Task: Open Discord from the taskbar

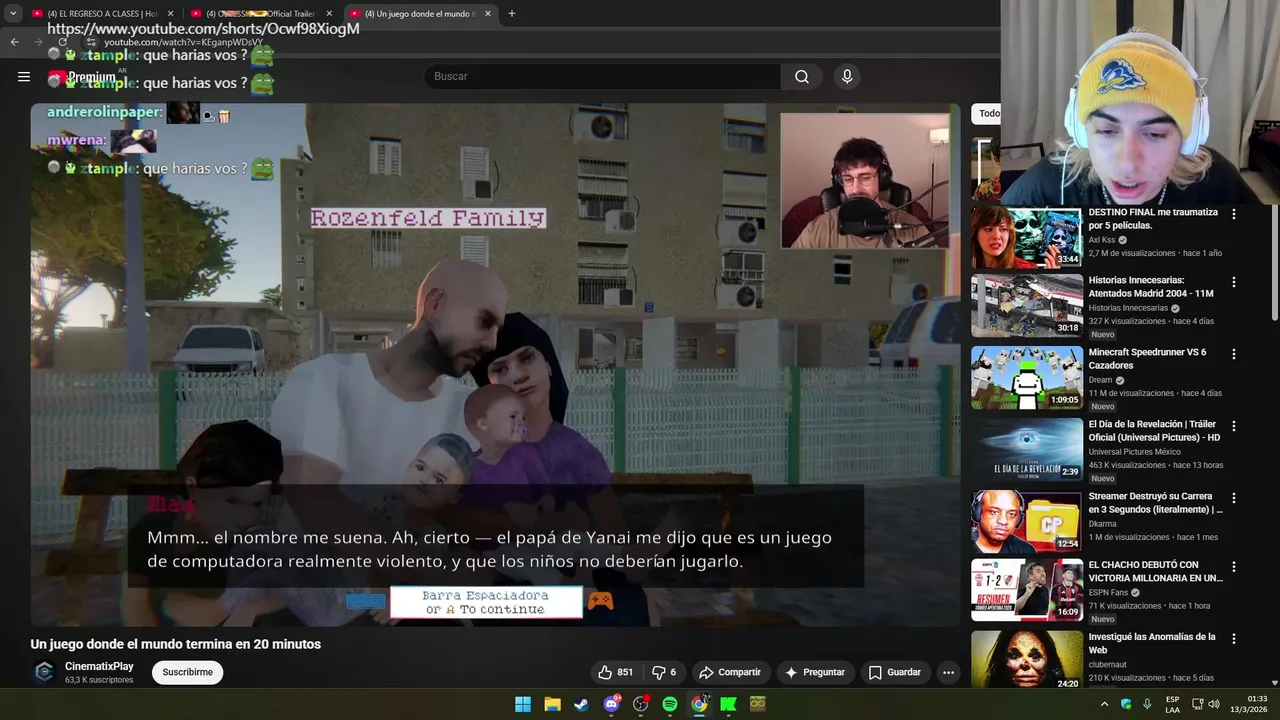Action: click(x=611, y=704)
